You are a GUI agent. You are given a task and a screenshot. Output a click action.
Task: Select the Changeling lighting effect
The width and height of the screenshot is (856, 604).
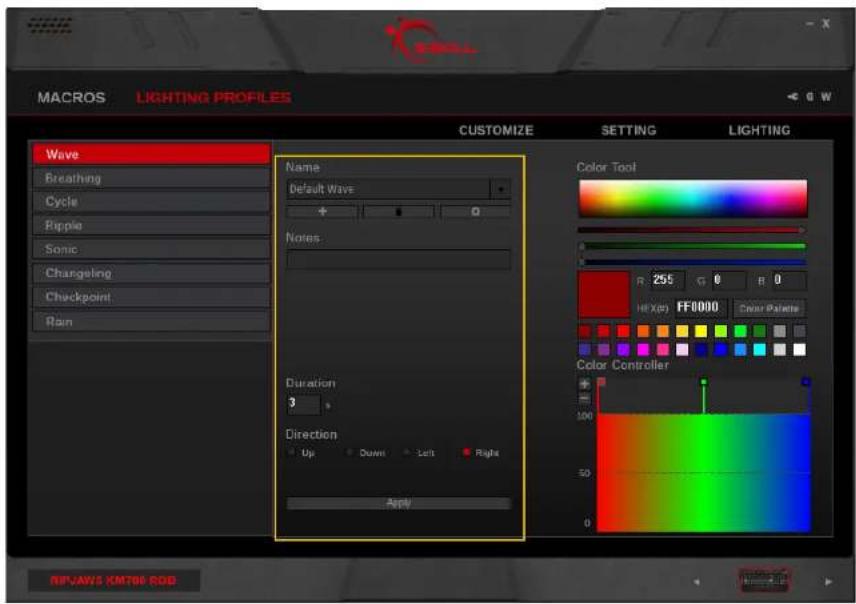point(151,273)
